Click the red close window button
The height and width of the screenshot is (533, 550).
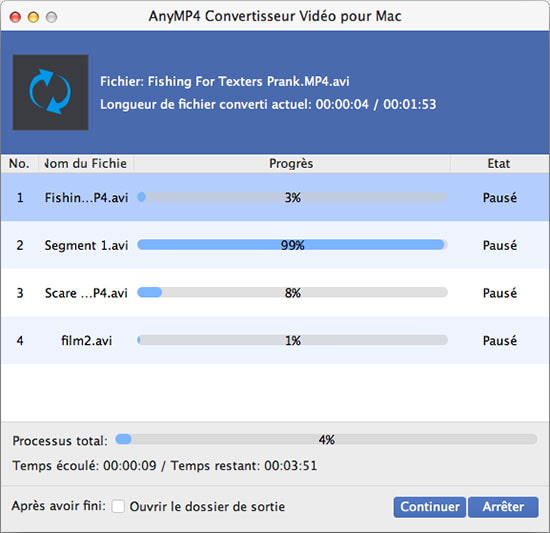(x=15, y=16)
